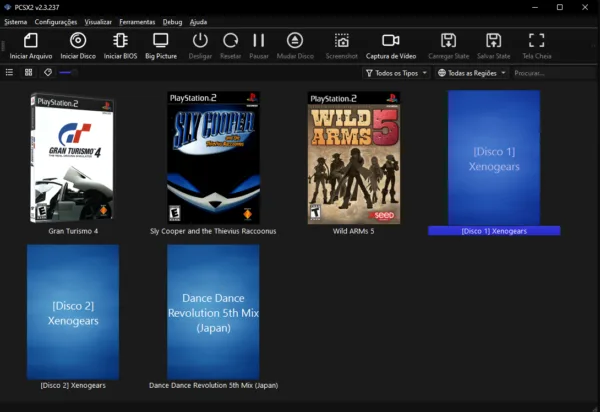Viewport: 600px width, 412px height.
Task: Maximize the PCSX2 window
Action: click(560, 7)
